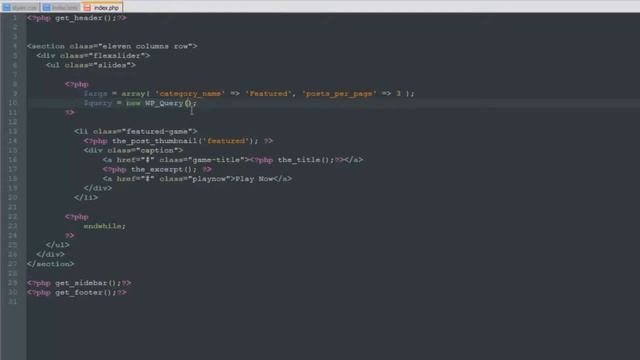Click line number 10 in the gutter
This screenshot has width=640, height=360.
click(x=13, y=103)
